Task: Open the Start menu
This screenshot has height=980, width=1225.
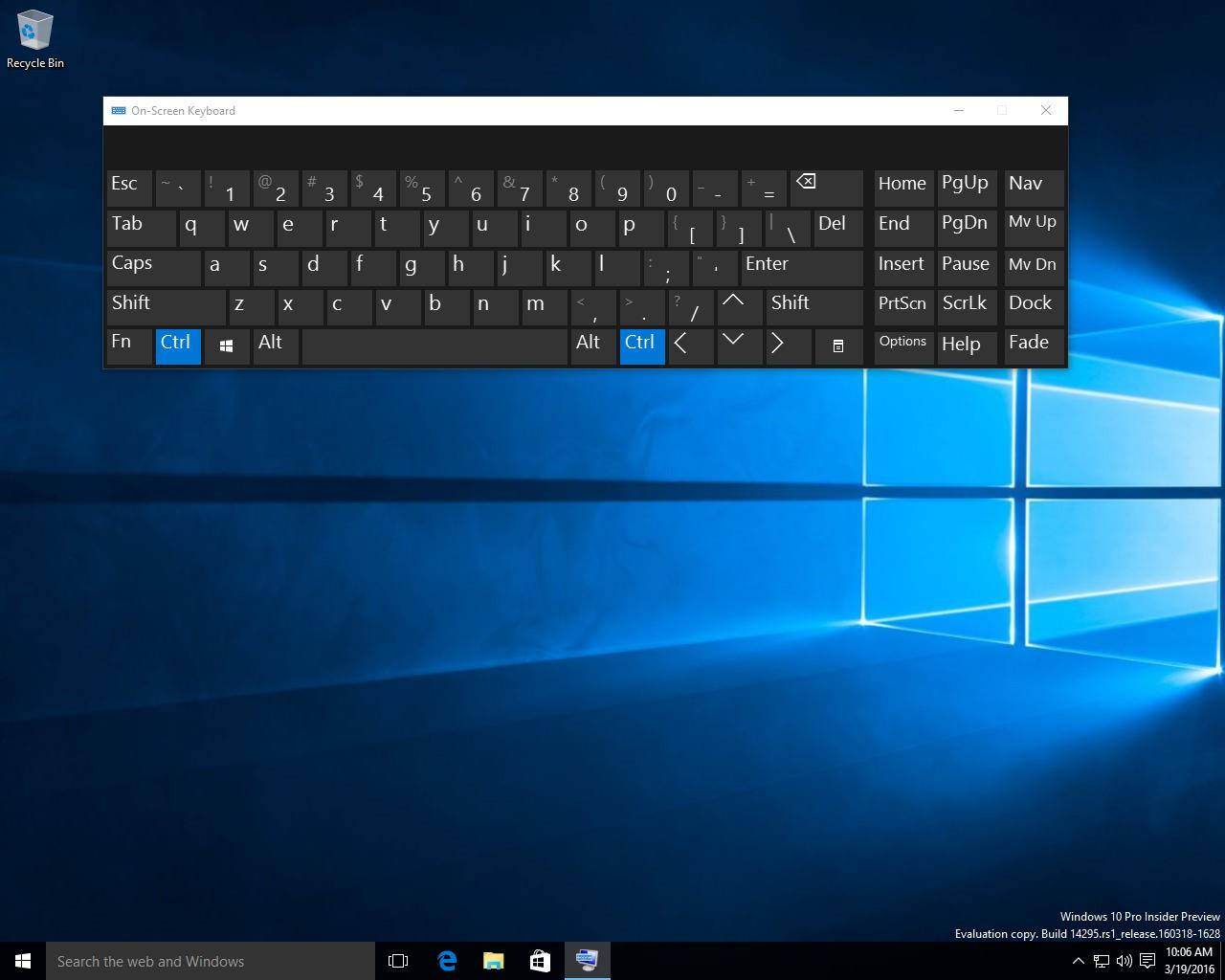Action: coord(23,961)
